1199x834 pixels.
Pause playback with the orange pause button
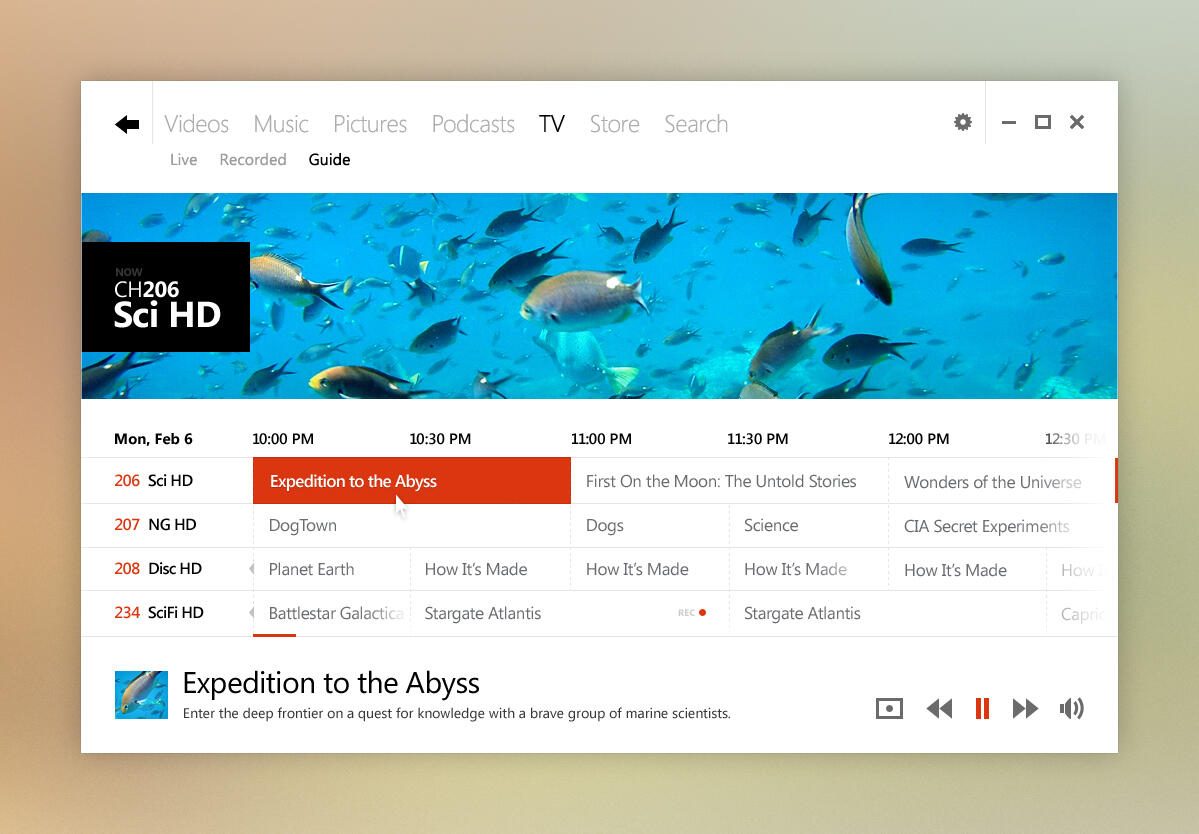point(982,709)
